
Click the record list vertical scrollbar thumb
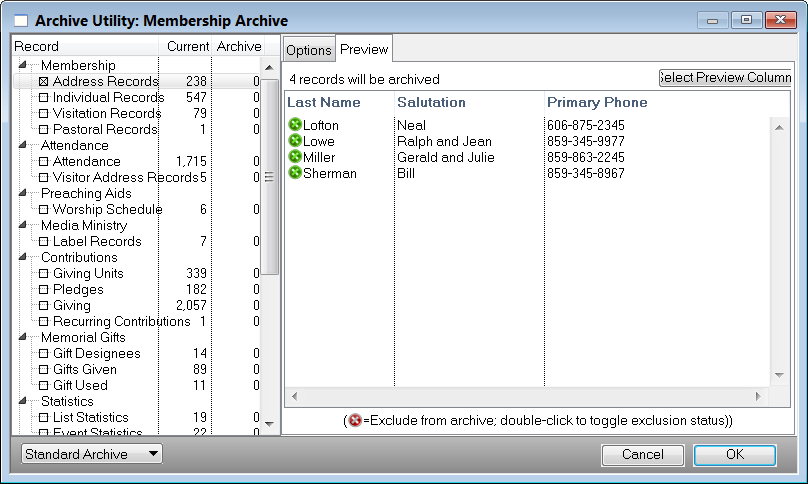point(269,175)
